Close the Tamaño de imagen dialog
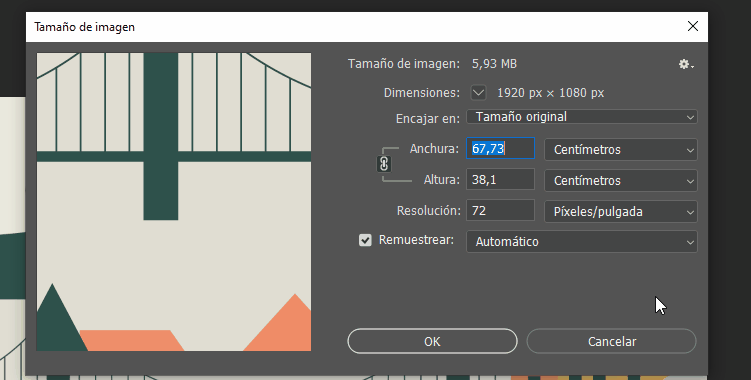This screenshot has width=751, height=380. tap(693, 26)
